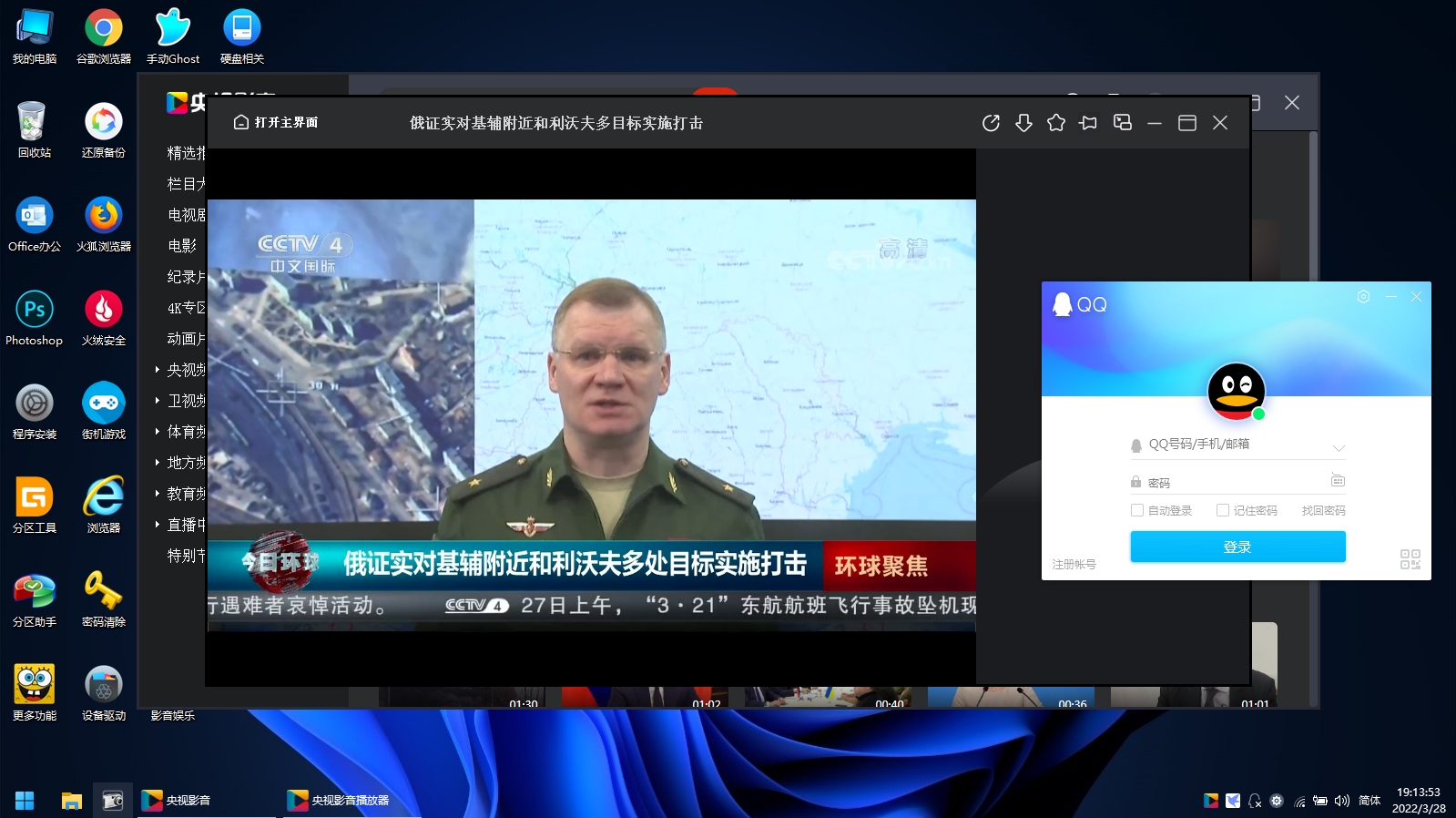Open 更多功能 desktop icon
Image resolution: width=1456 pixels, height=818 pixels.
(35, 693)
